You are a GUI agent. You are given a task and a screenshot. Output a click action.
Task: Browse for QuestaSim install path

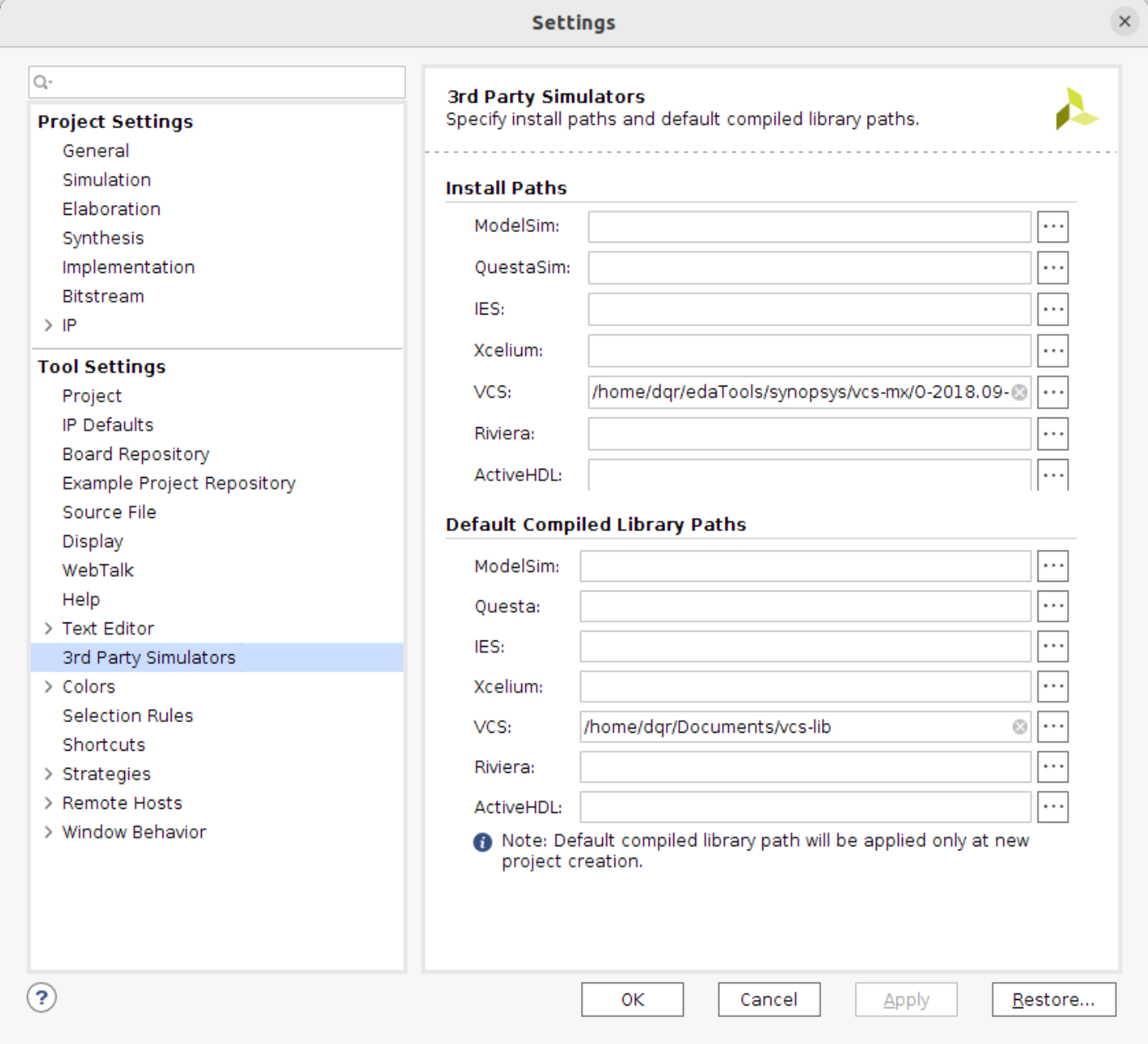1052,268
